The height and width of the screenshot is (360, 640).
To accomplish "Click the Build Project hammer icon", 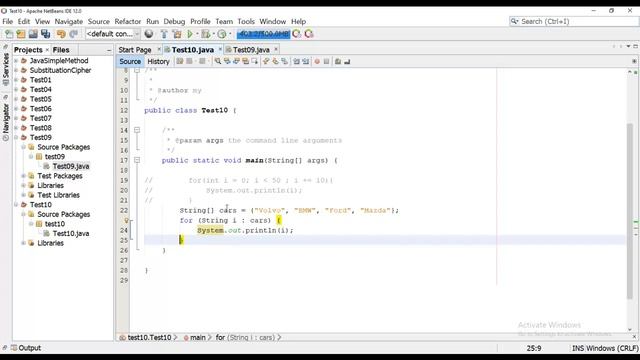I will 164,34.
